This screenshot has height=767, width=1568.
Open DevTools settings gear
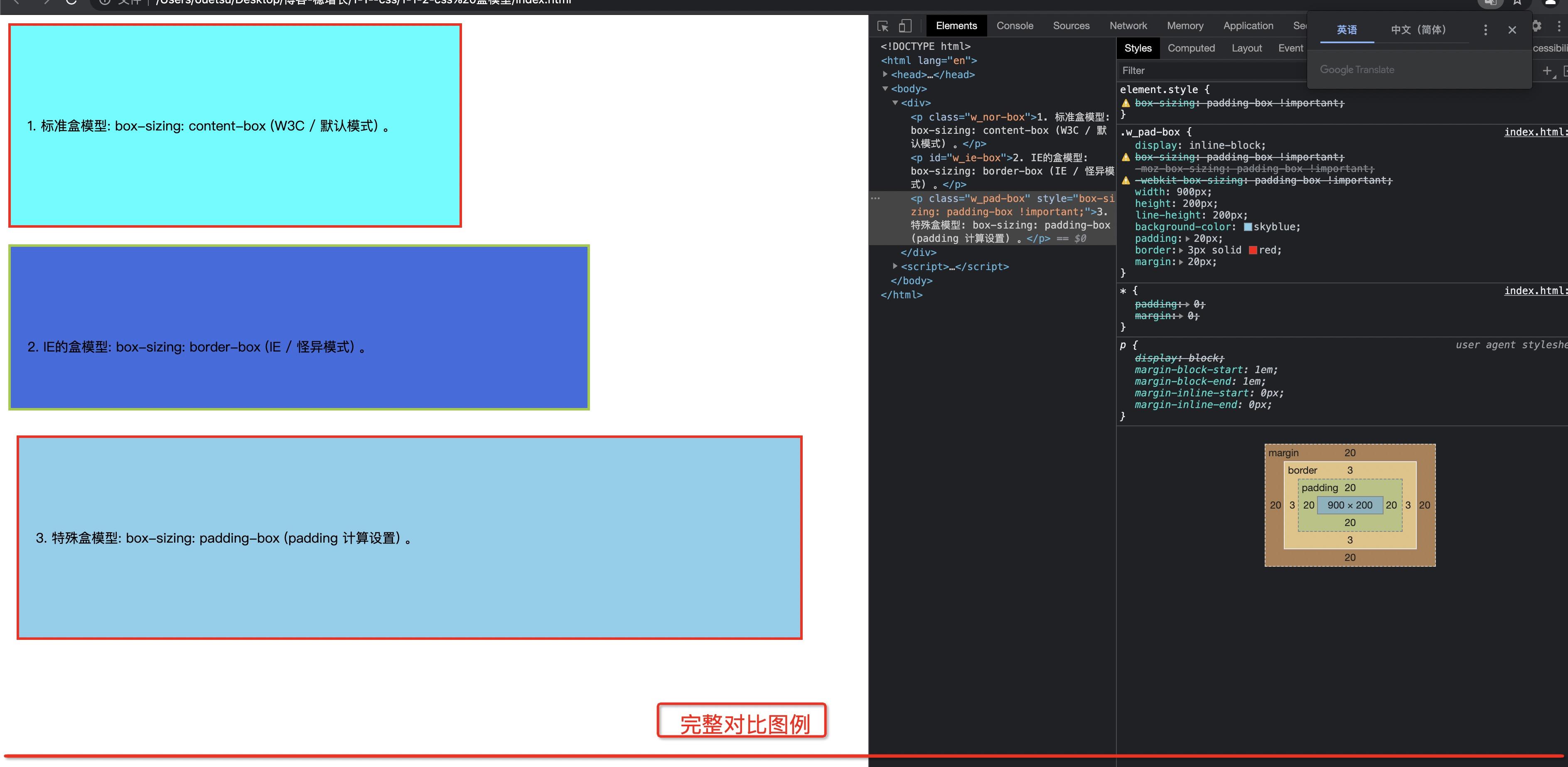[1536, 26]
